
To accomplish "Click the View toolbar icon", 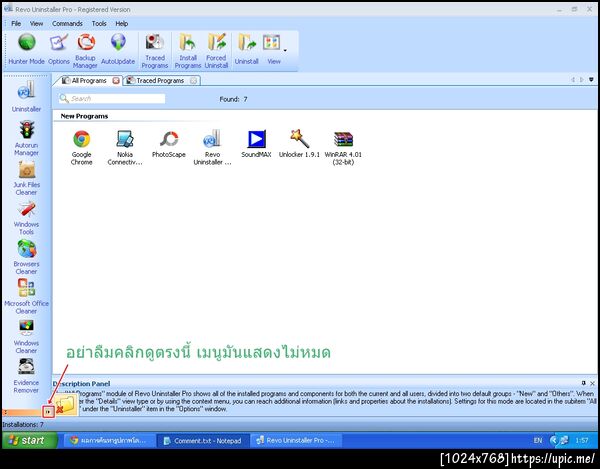I will pos(272,49).
